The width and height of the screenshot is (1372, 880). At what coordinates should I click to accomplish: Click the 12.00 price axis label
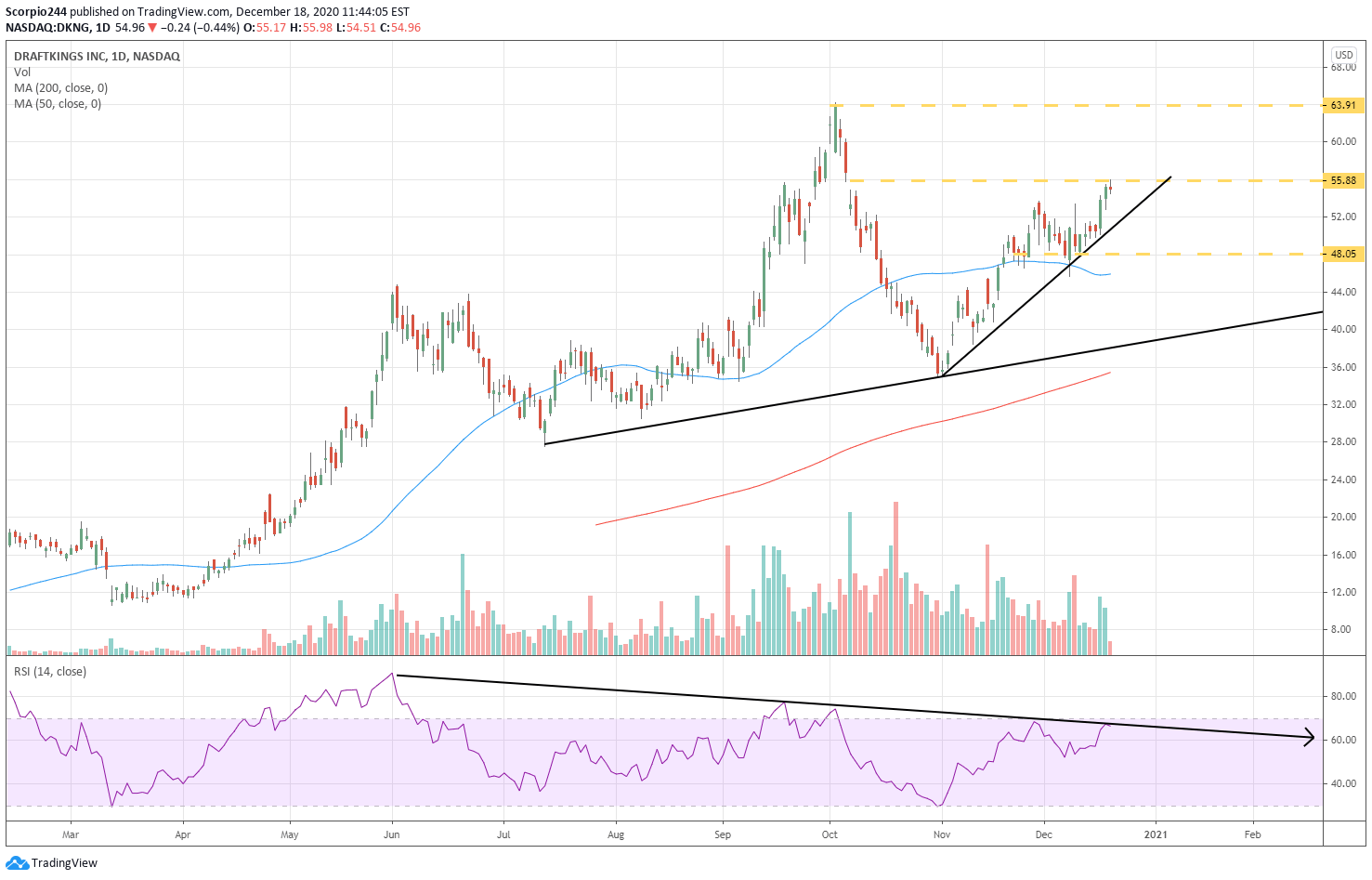[1343, 593]
